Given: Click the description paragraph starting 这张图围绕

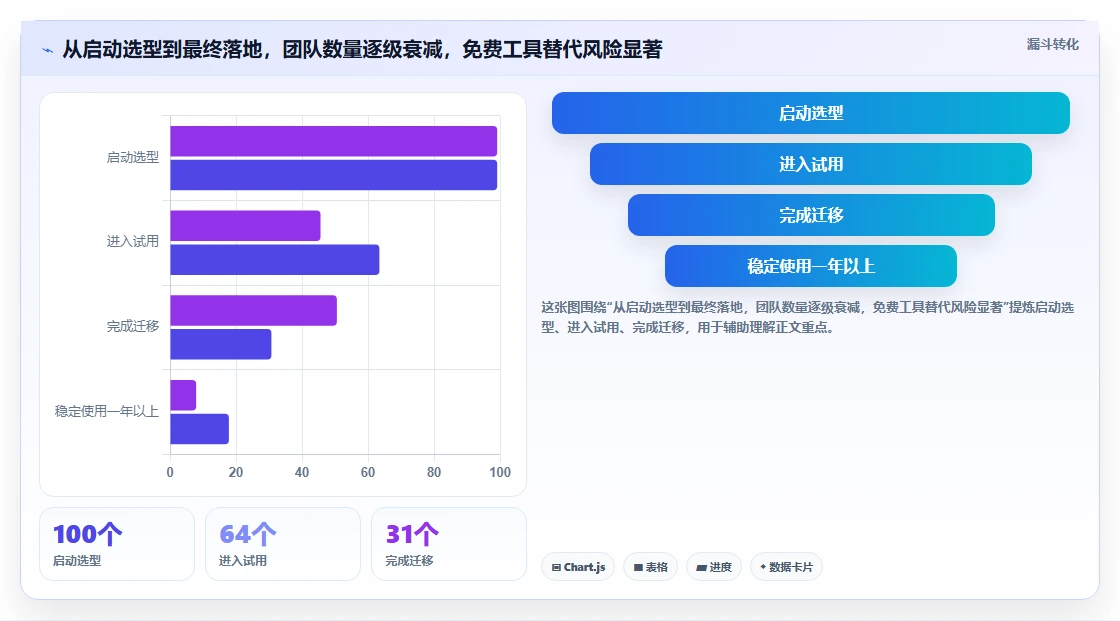Looking at the screenshot, I should point(807,317).
